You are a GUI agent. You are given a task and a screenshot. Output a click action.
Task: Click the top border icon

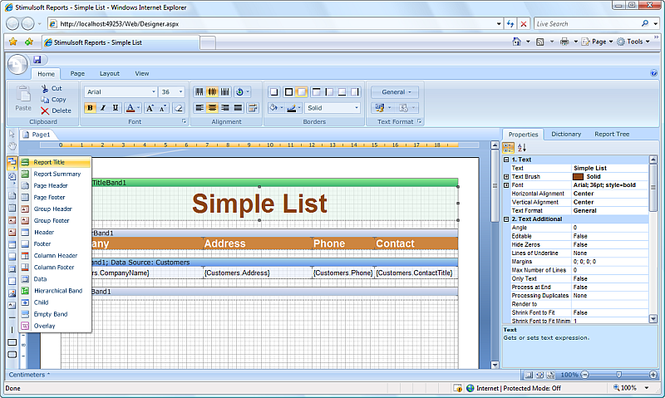click(x=316, y=92)
